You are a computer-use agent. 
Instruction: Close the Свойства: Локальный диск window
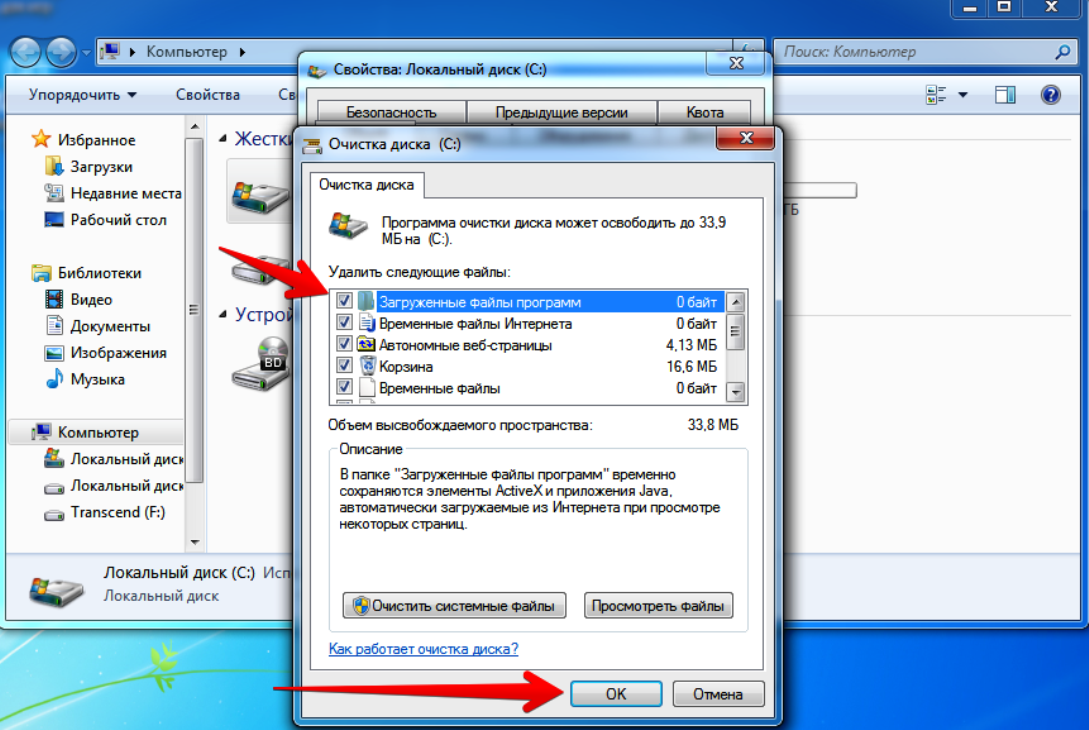tap(736, 63)
